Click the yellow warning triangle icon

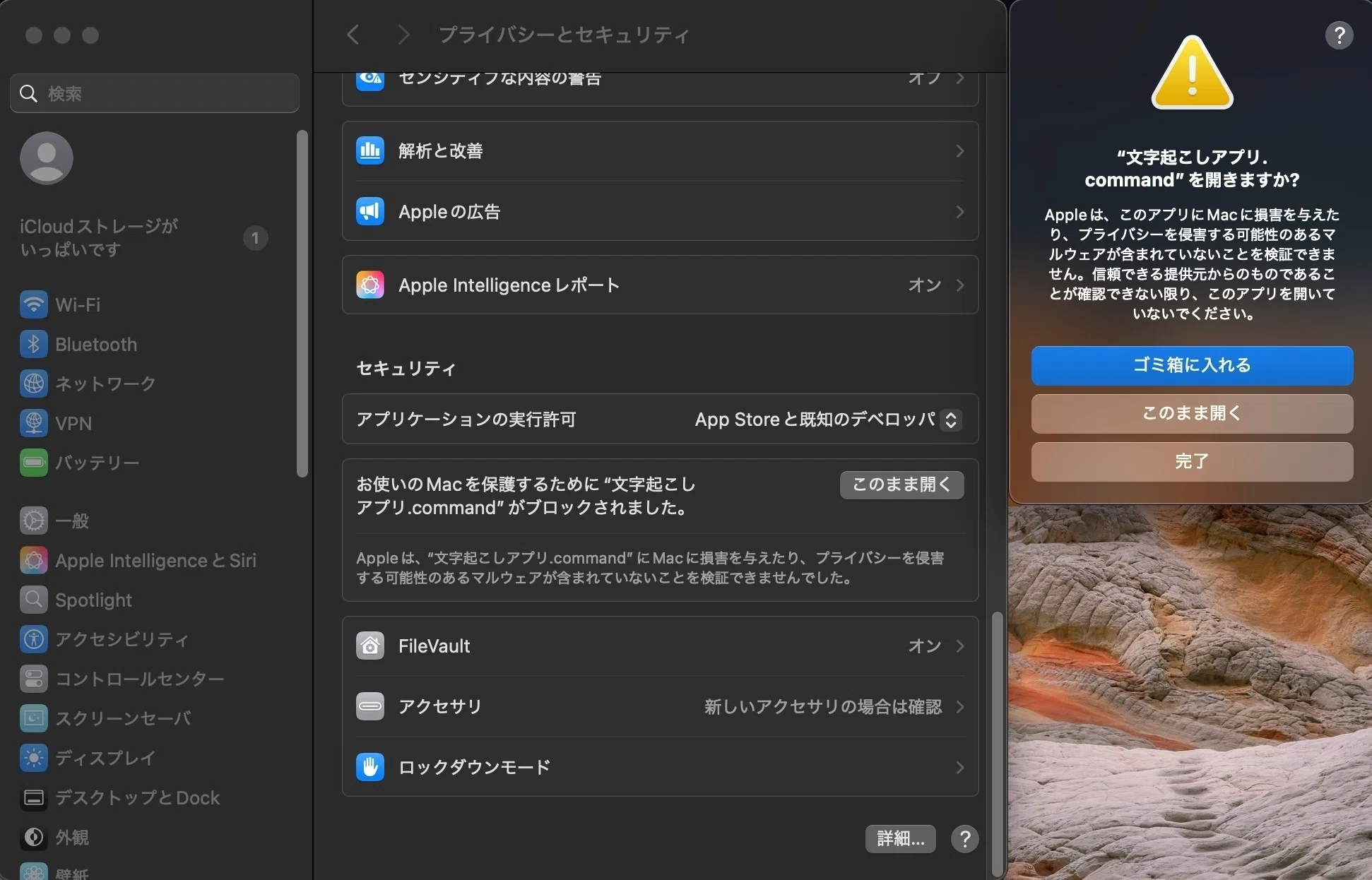(1192, 73)
